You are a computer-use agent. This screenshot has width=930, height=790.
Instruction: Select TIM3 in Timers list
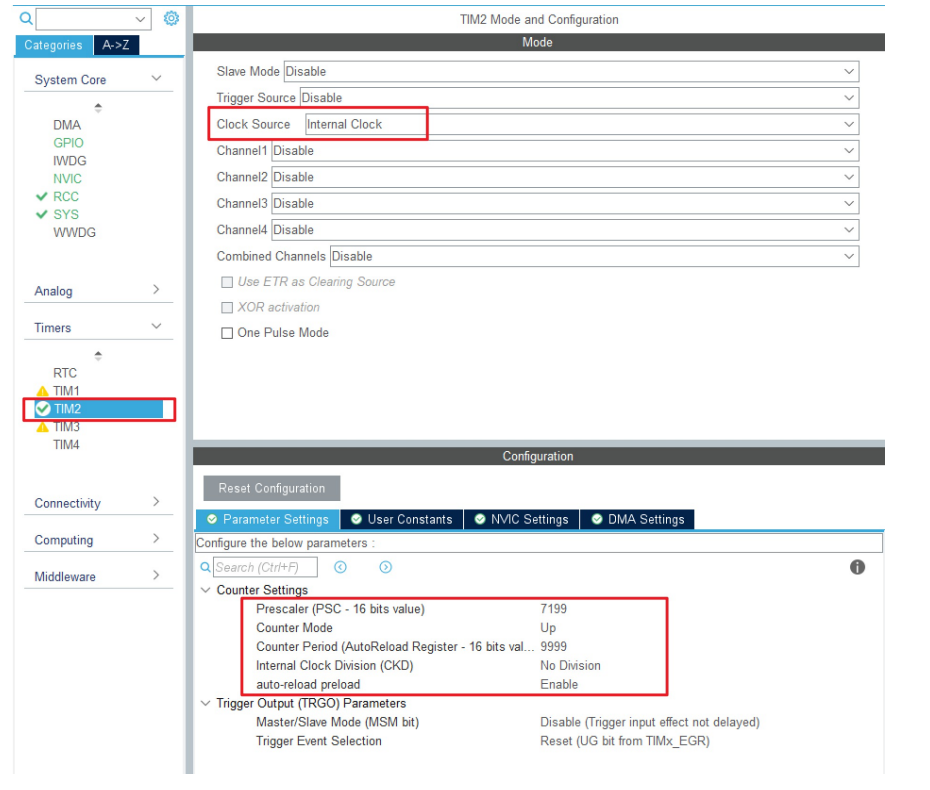point(66,427)
